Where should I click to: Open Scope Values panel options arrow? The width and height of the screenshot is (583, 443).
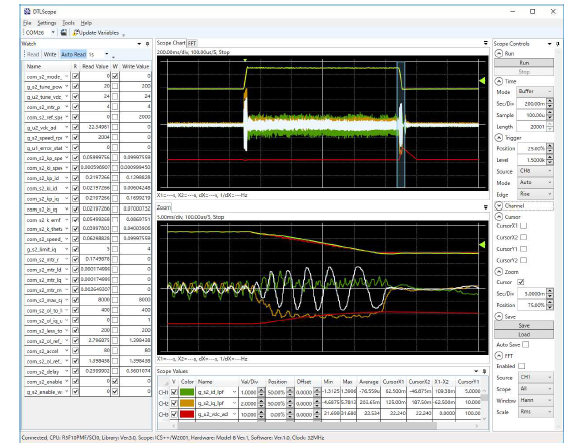click(x=476, y=371)
